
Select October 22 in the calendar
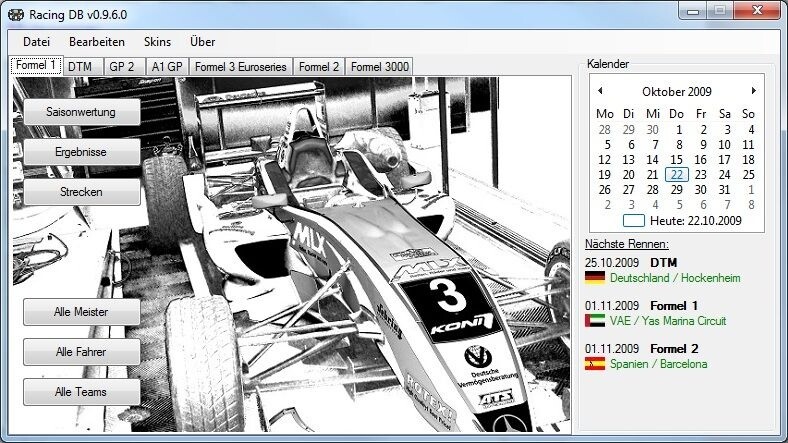coord(676,175)
